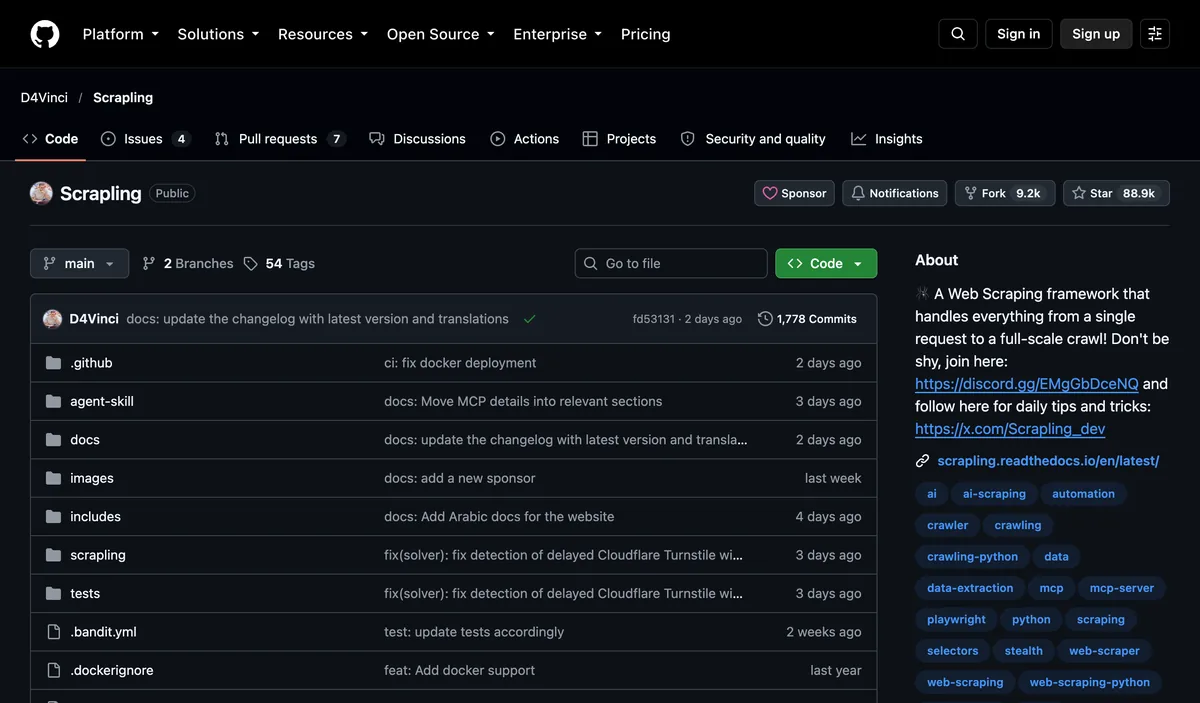Expand the Resources menu

coord(323,34)
